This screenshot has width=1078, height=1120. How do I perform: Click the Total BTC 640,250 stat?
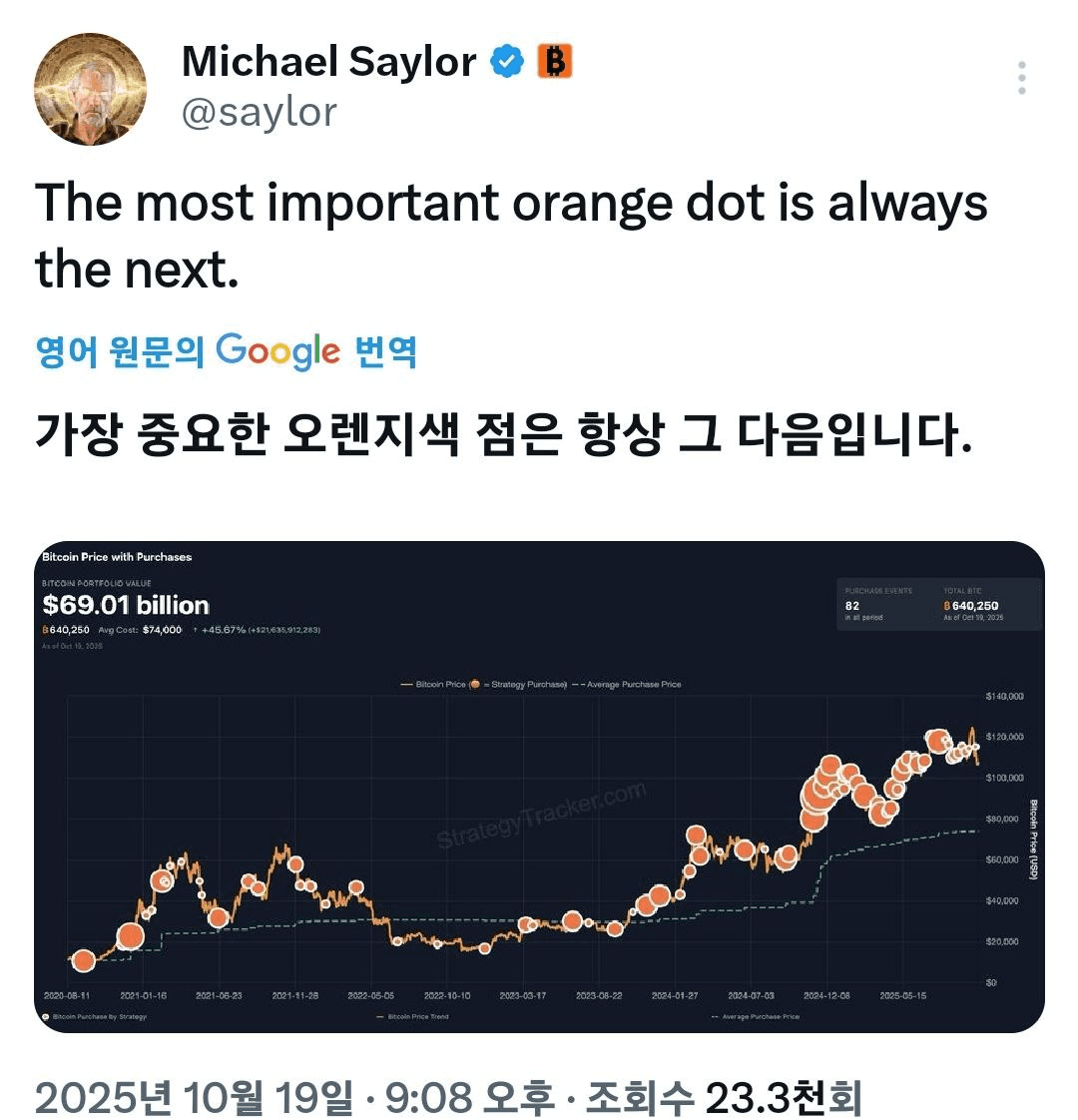pyautogui.click(x=971, y=604)
